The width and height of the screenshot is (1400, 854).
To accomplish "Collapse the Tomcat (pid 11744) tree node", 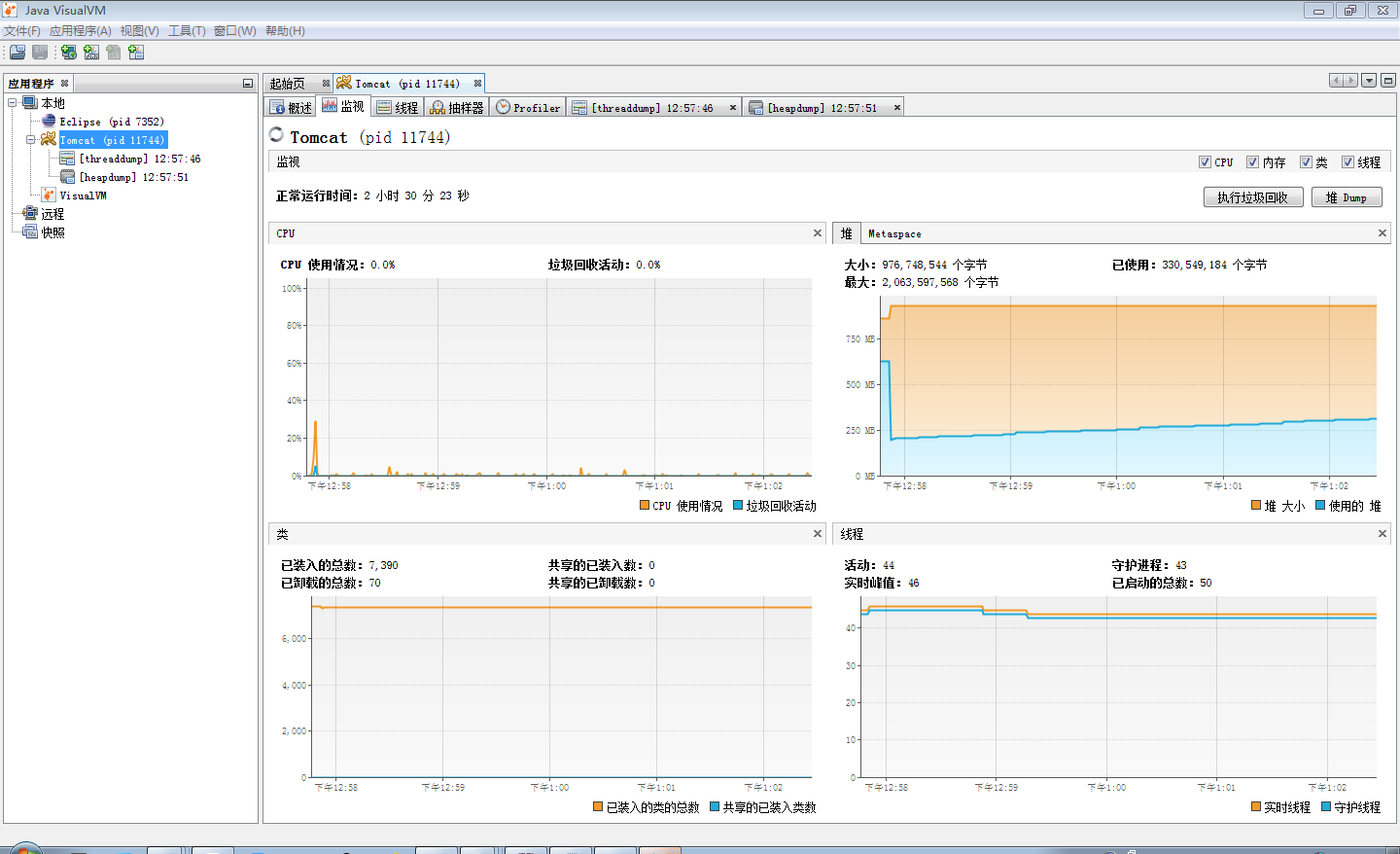I will point(31,139).
